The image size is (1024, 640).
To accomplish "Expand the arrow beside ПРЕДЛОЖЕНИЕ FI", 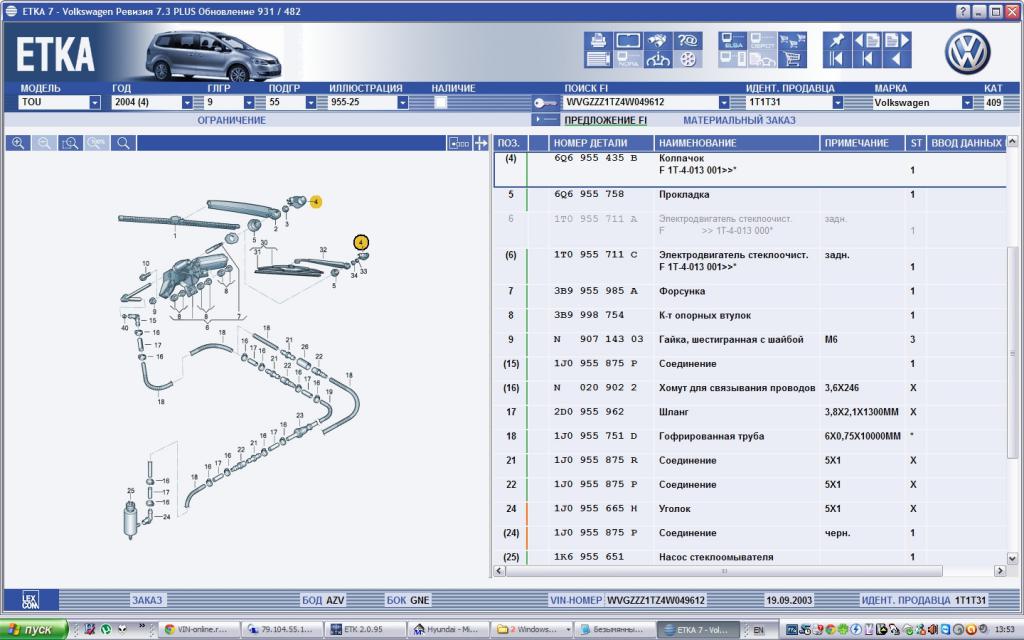I will pos(546,120).
